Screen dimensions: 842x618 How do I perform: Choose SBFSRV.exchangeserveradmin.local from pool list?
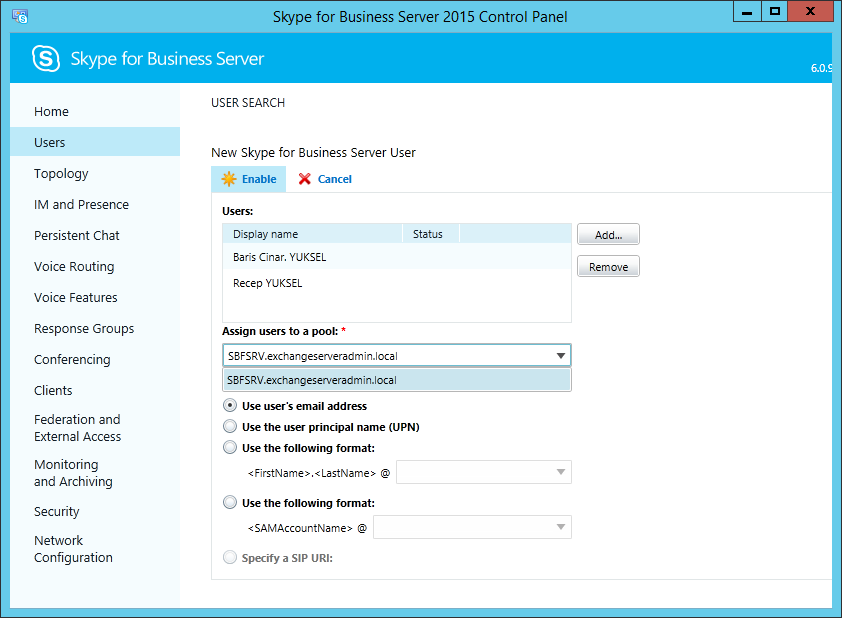tap(397, 380)
